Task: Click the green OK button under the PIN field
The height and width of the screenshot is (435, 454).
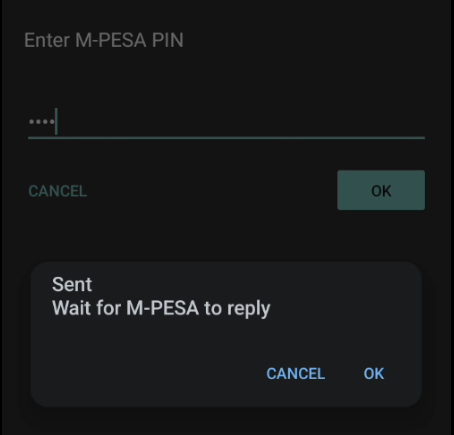Action: pos(381,190)
